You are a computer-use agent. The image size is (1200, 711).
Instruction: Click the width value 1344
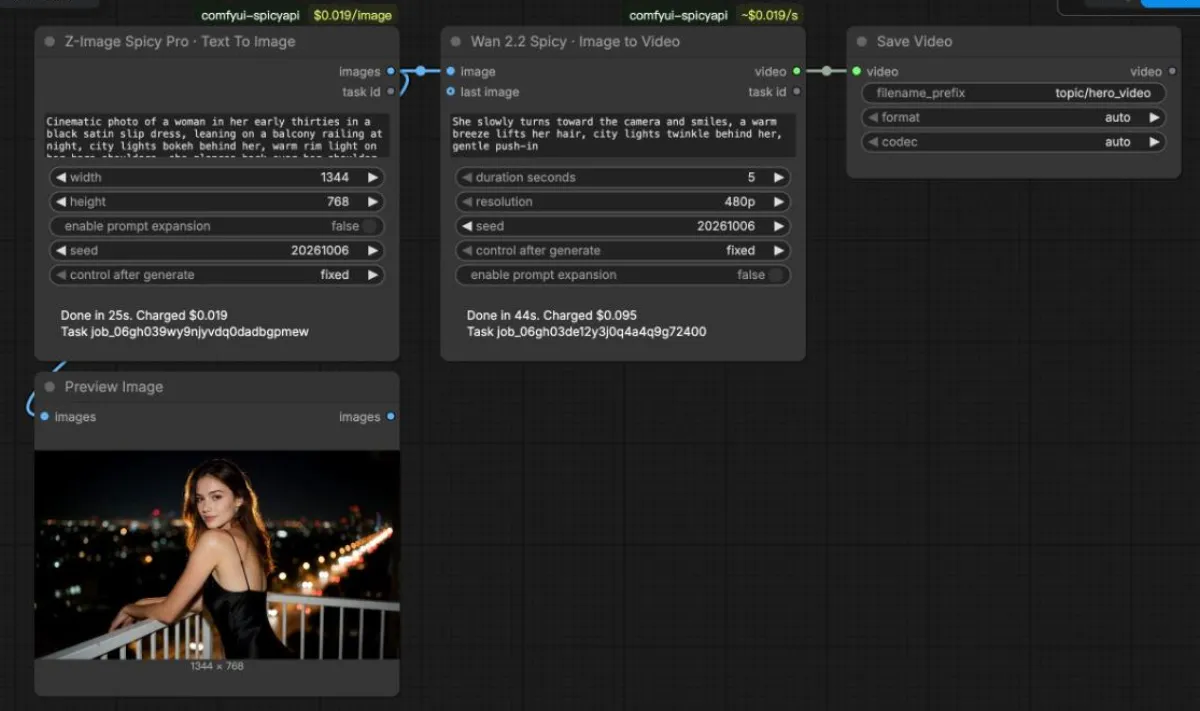(334, 177)
